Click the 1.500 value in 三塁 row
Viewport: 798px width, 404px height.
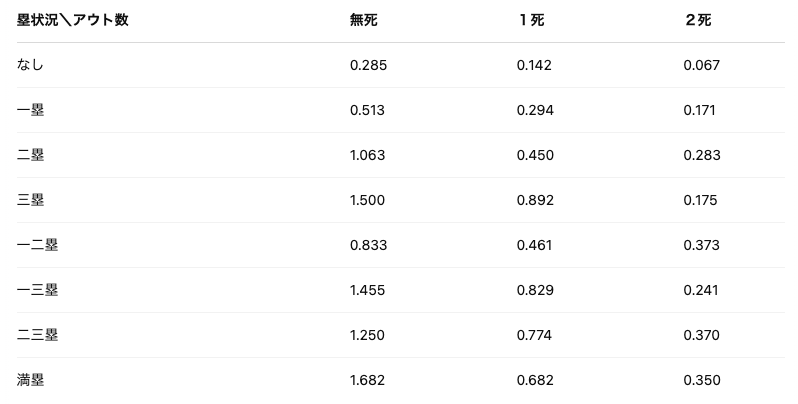pyautogui.click(x=367, y=200)
